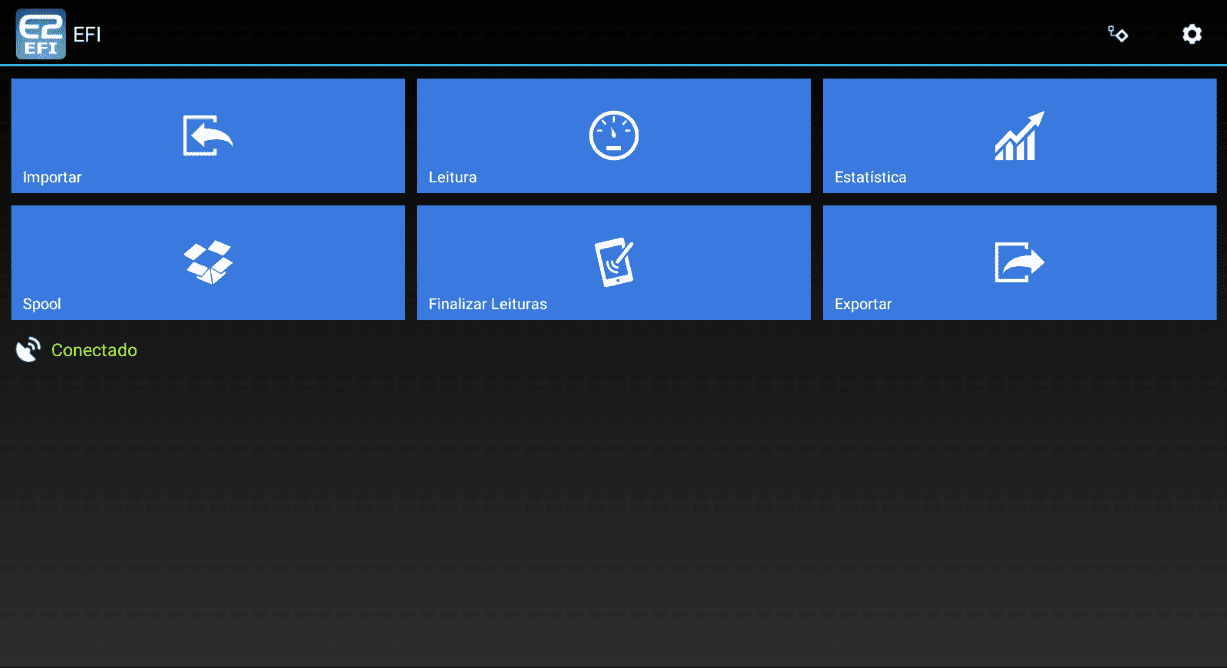Tap the Leitura gauge icon
The width and height of the screenshot is (1227, 668).
click(x=613, y=136)
